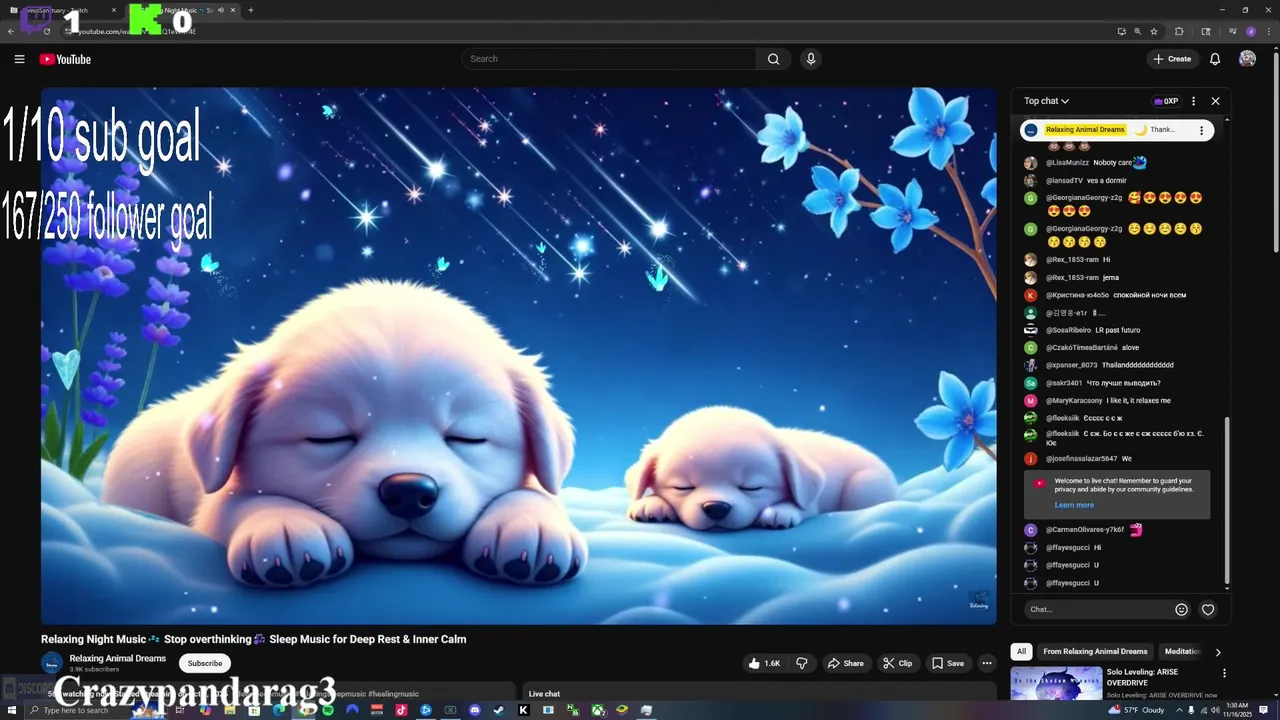This screenshot has width=1280, height=720.
Task: Select the All recommendations chip
Action: point(1021,651)
